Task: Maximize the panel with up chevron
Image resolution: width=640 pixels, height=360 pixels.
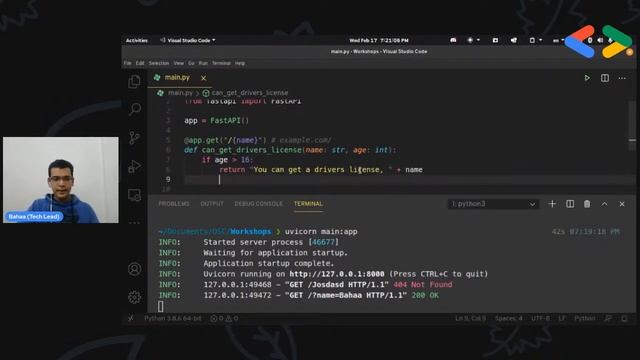Action: point(604,204)
